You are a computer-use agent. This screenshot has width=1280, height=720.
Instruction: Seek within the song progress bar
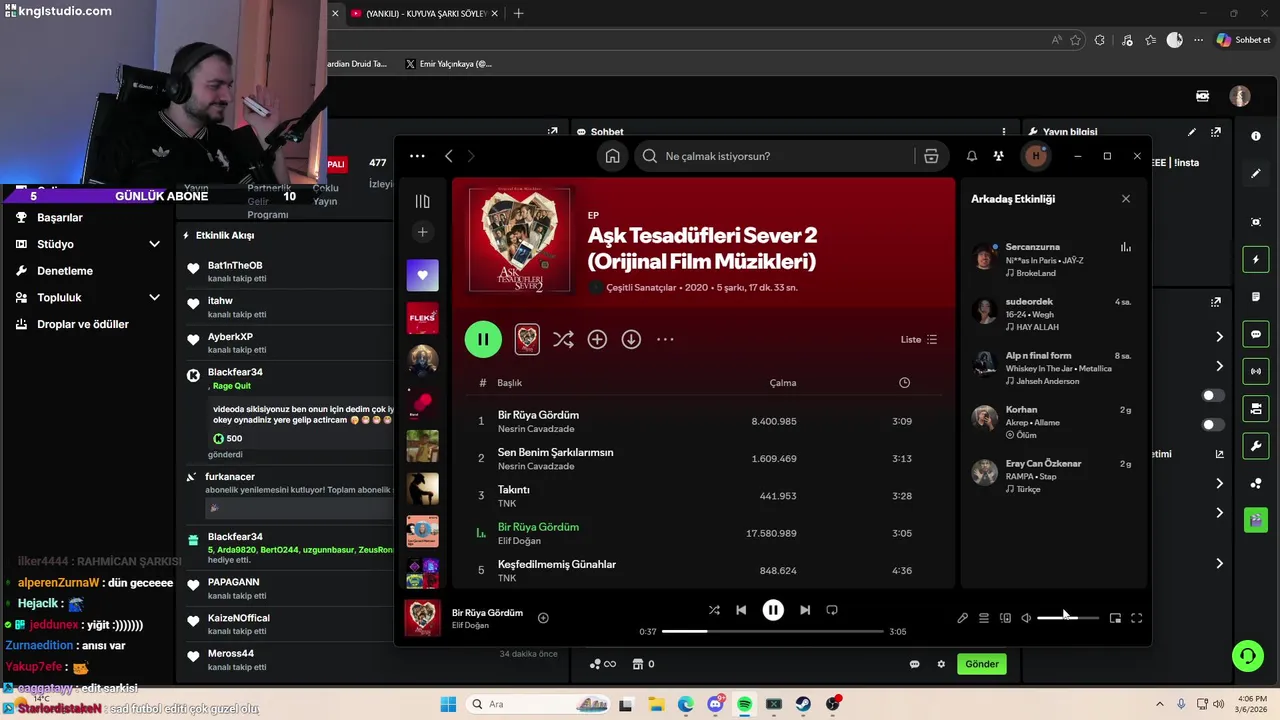click(773, 632)
